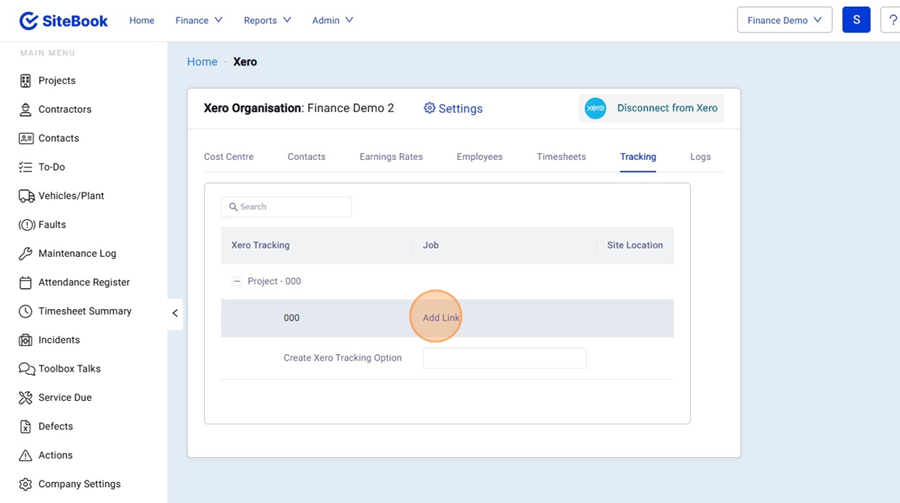Open Maintenance Log wrench icon

[x=26, y=254]
